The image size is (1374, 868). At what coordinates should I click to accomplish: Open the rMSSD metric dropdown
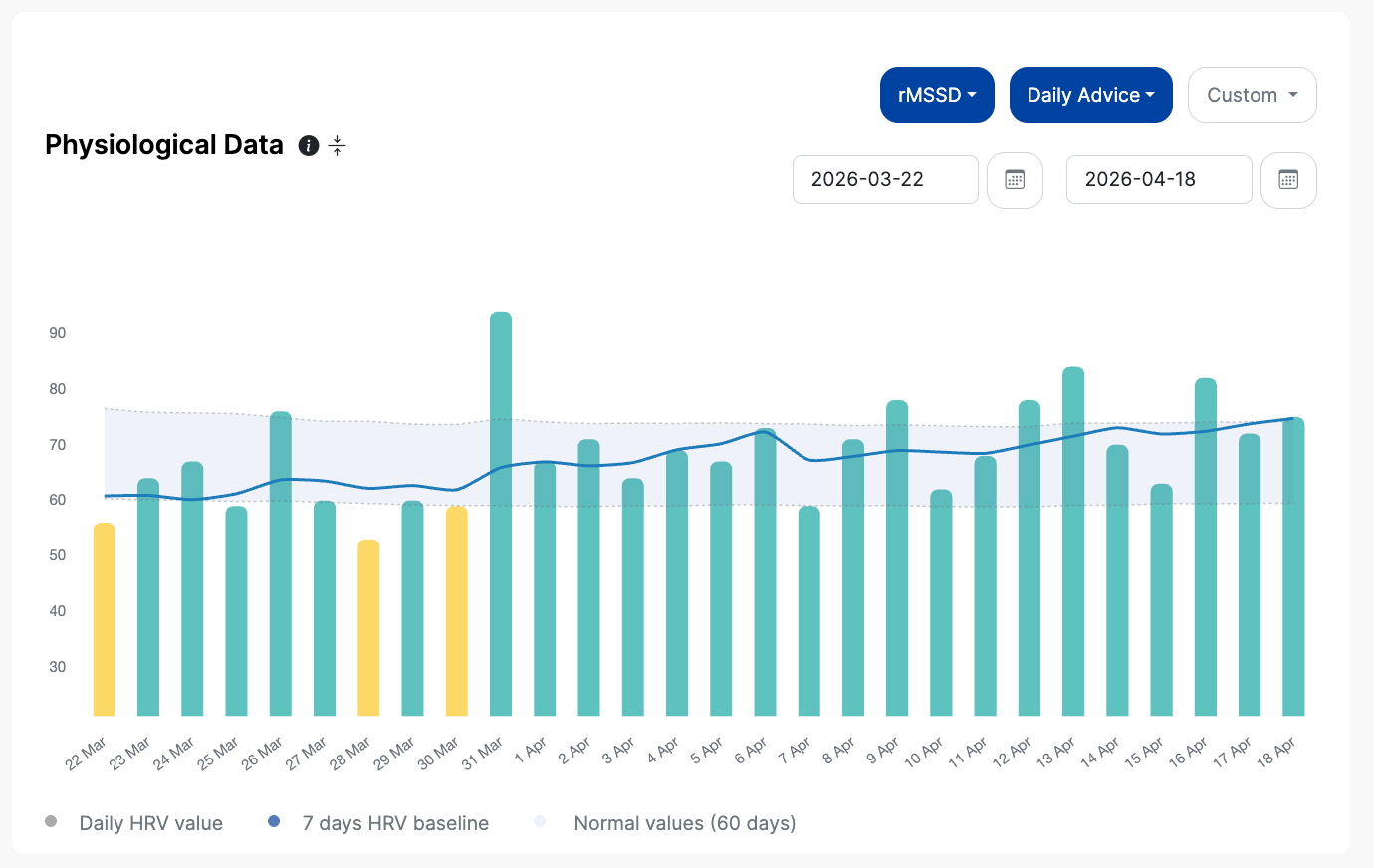937,95
